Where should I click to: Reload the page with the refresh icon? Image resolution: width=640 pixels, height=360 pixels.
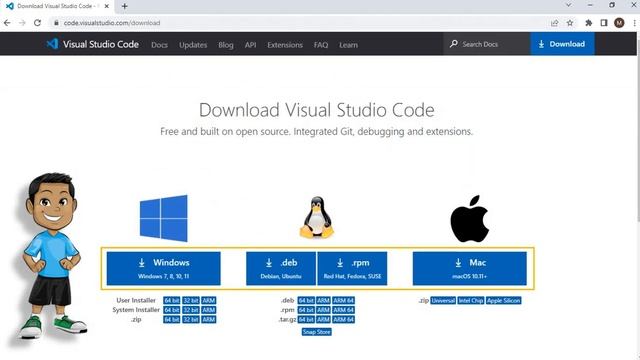click(x=37, y=23)
